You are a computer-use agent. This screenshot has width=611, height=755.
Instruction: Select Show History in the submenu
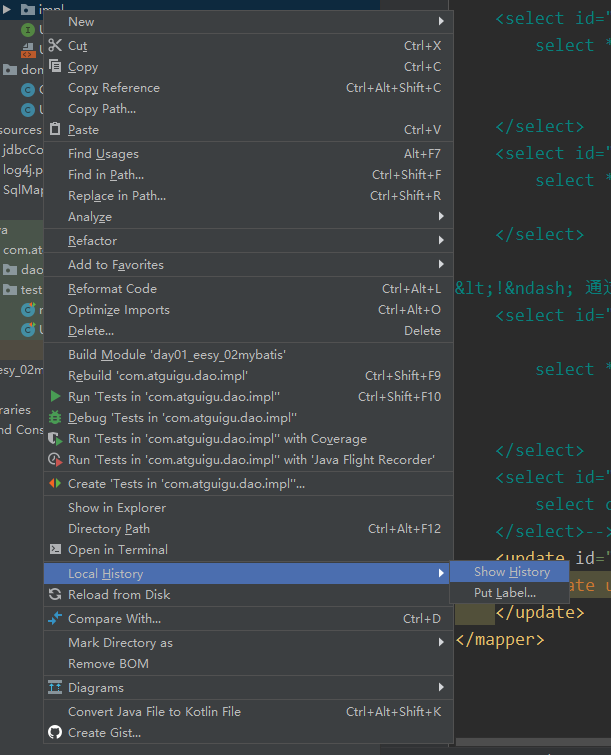coord(511,572)
